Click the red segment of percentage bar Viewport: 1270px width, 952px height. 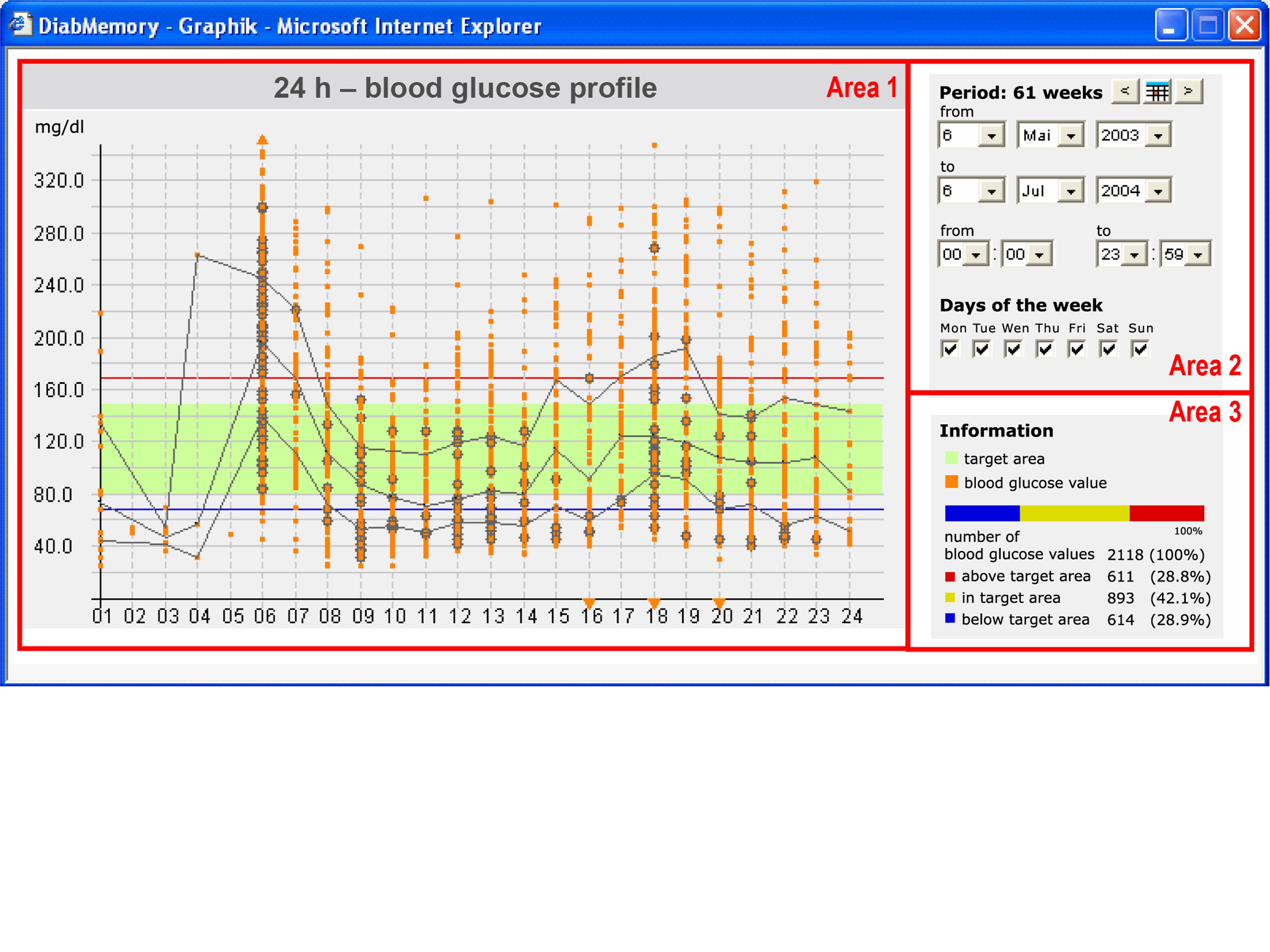tap(1166, 513)
